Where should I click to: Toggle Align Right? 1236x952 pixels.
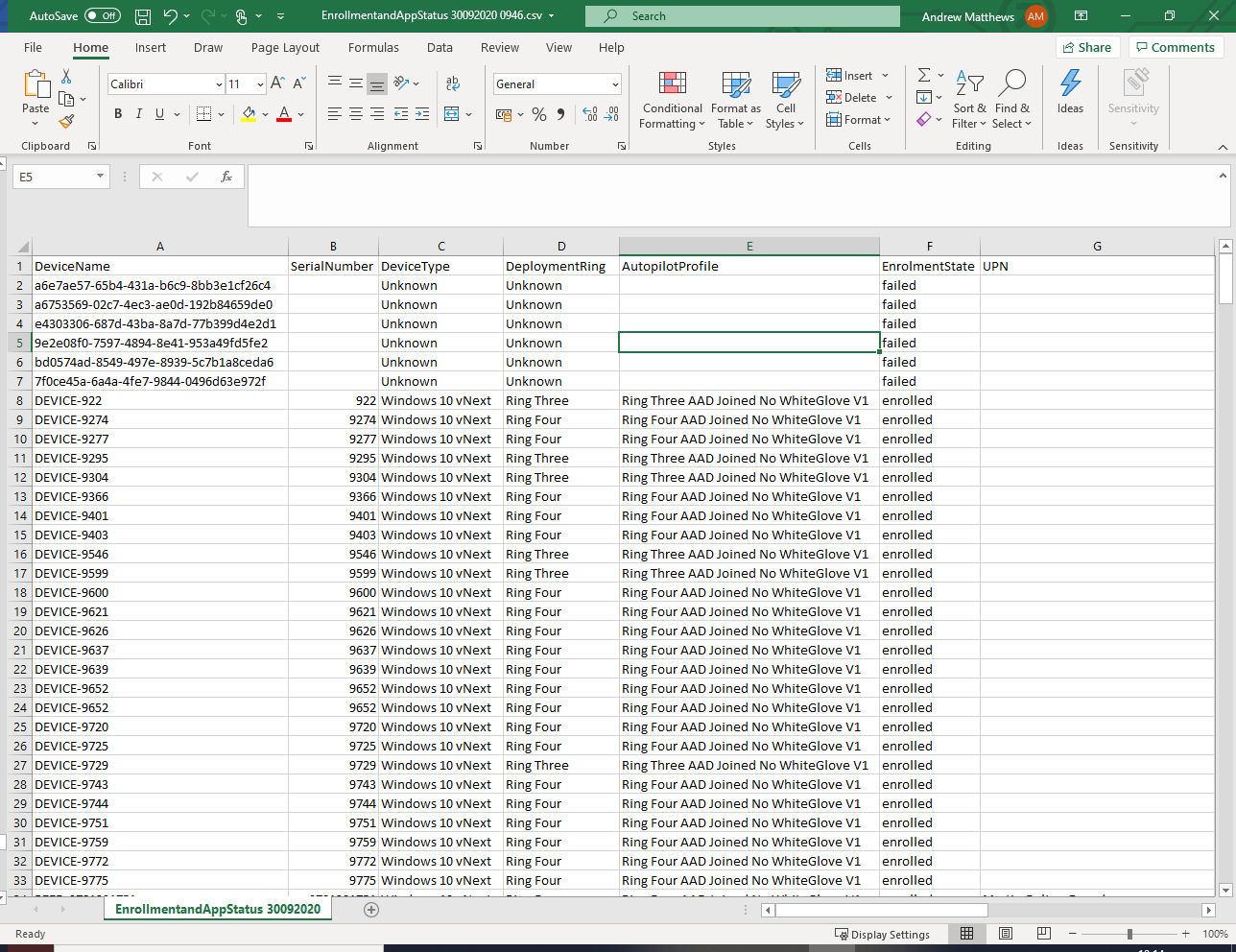click(377, 114)
